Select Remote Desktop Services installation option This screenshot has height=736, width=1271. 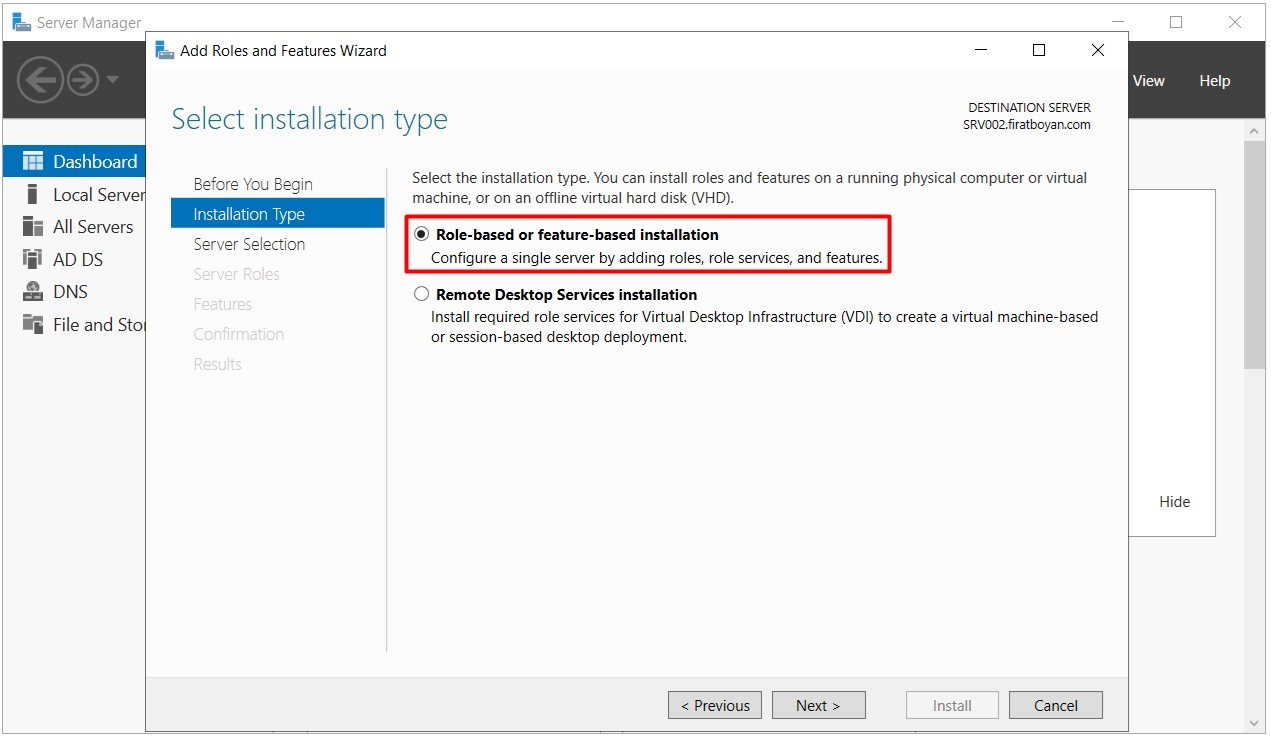tap(422, 295)
